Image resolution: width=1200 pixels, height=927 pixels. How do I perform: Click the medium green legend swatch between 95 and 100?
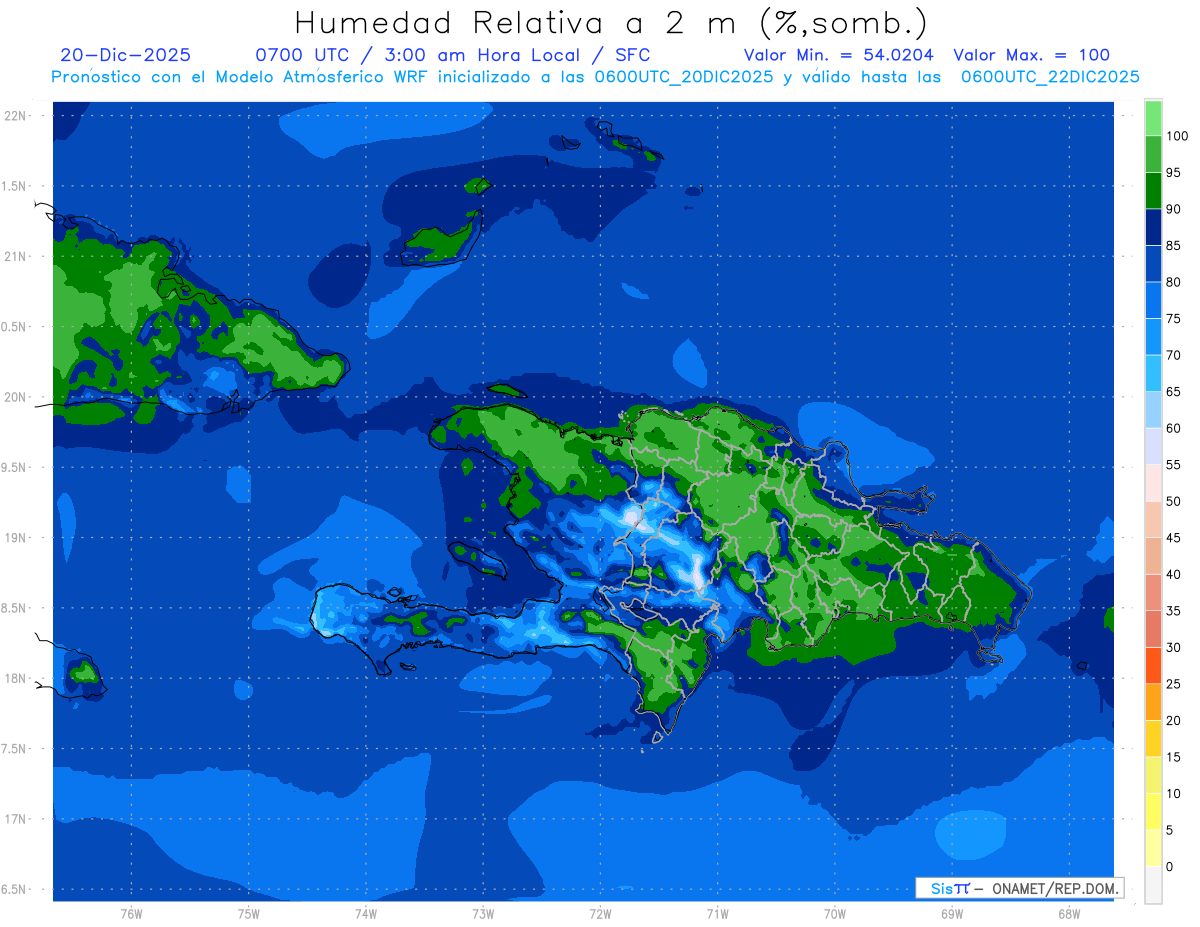[1153, 154]
